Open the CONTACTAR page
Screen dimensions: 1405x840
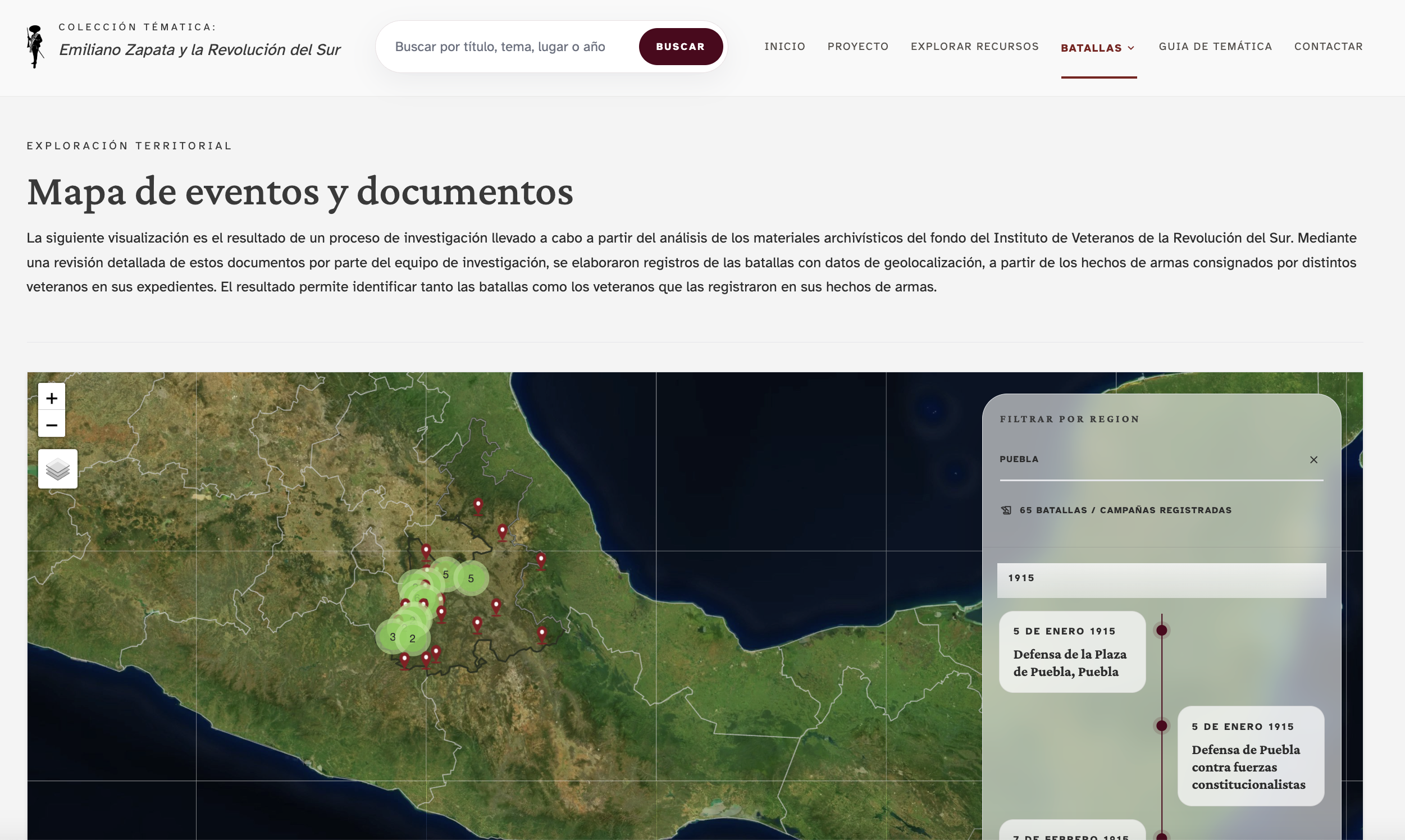1328,47
